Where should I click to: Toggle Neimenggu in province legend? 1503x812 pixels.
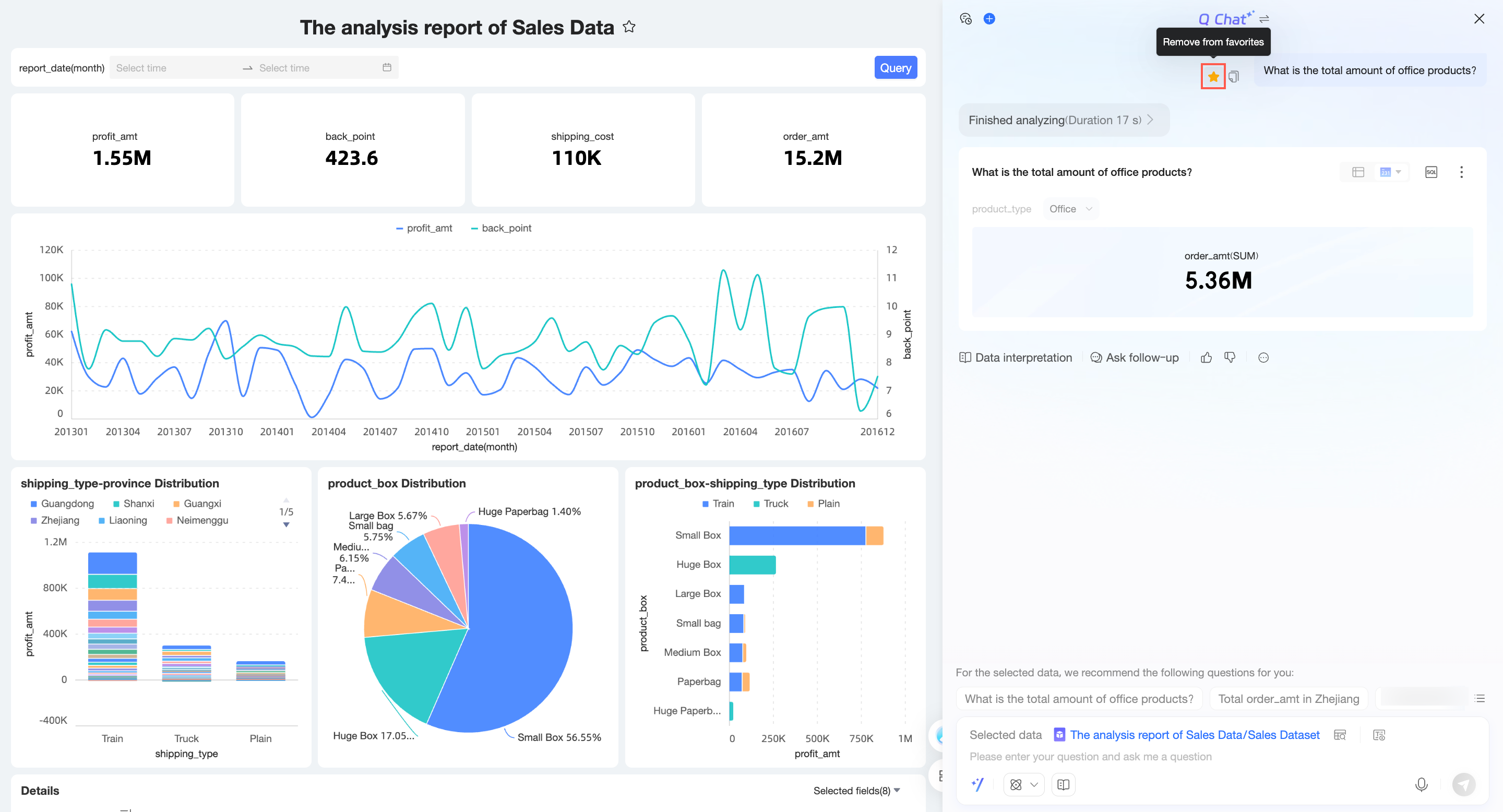coord(197,520)
